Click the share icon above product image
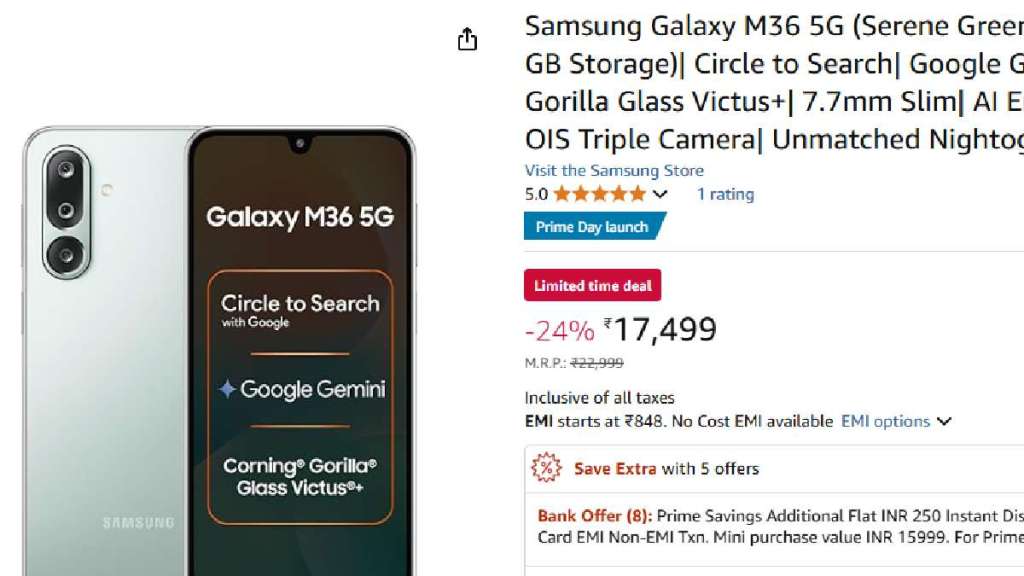1024x576 pixels. (467, 40)
